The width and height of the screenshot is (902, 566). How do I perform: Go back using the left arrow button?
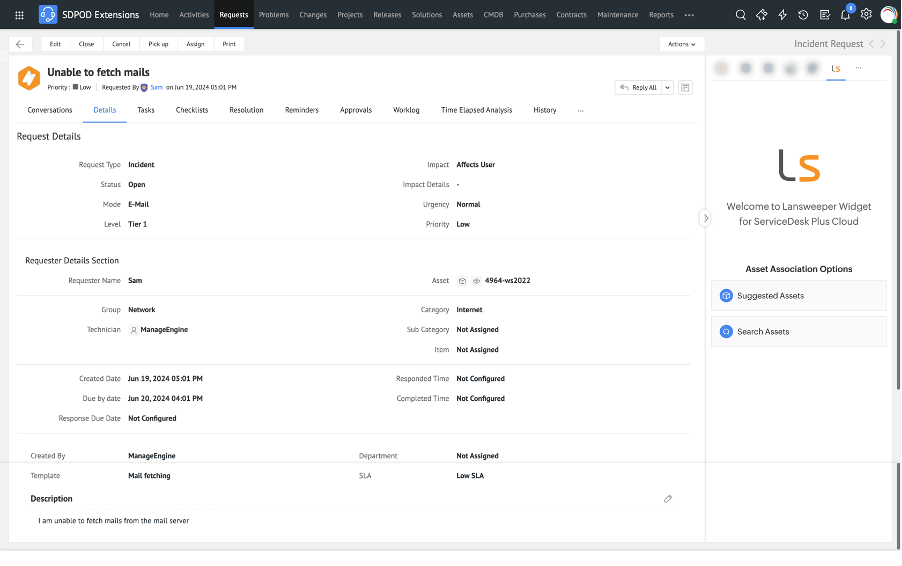point(20,44)
